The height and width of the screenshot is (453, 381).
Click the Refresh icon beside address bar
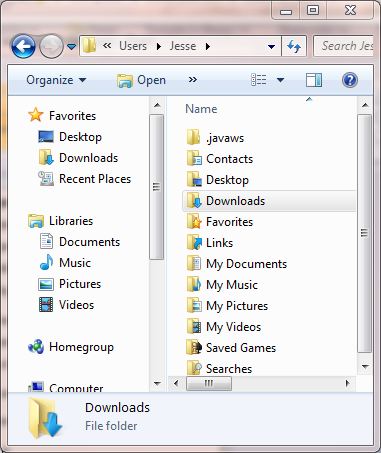pos(294,46)
